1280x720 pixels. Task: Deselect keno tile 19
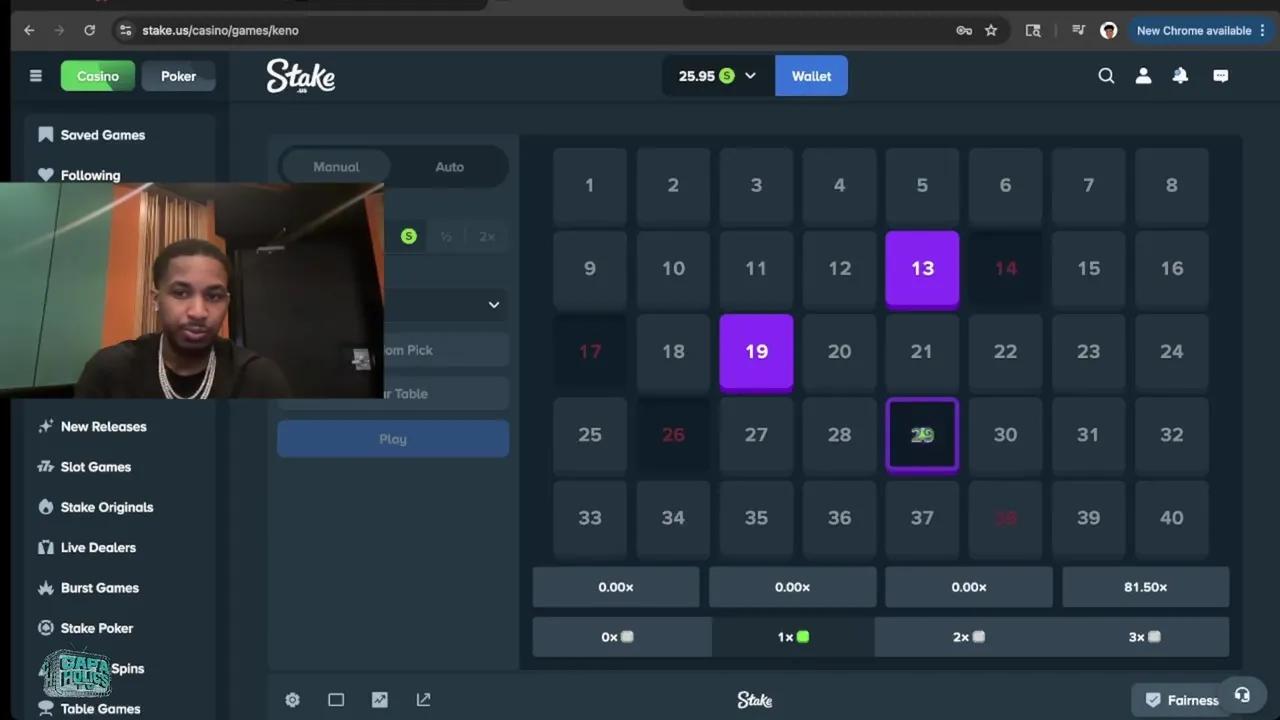coord(756,351)
